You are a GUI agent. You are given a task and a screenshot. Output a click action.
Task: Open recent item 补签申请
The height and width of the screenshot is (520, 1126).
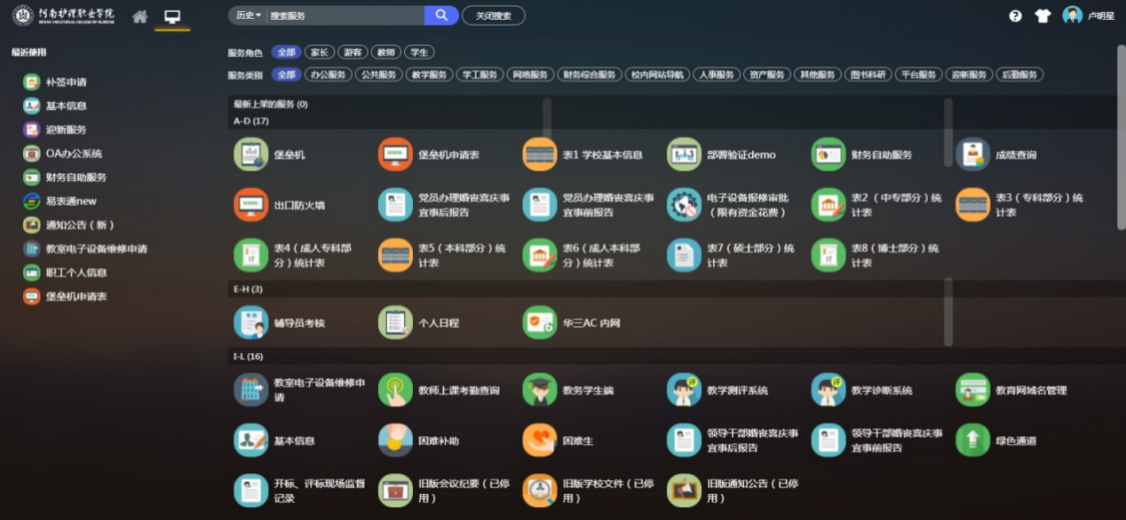(x=55, y=82)
